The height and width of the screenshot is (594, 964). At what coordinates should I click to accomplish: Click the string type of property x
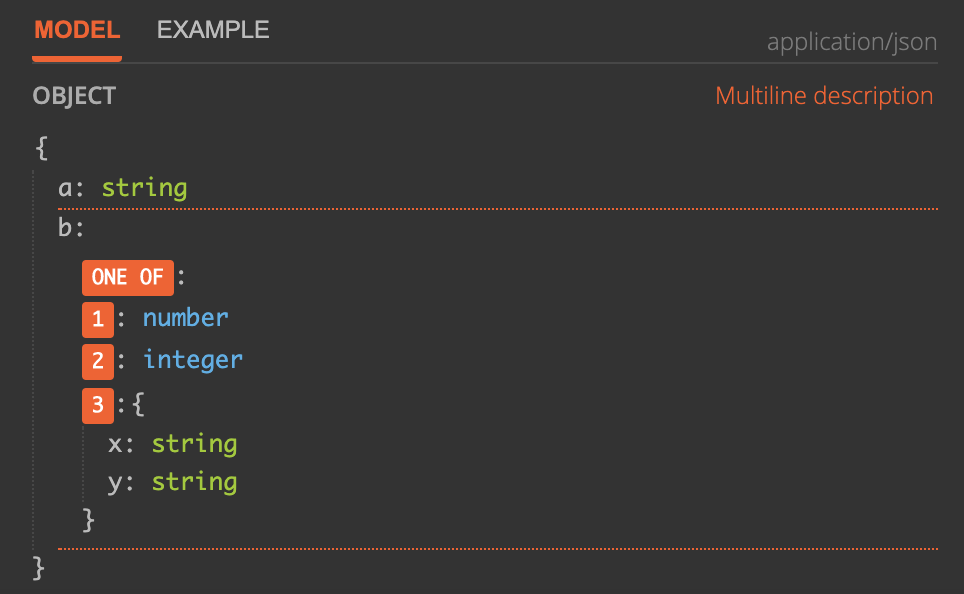coord(194,443)
